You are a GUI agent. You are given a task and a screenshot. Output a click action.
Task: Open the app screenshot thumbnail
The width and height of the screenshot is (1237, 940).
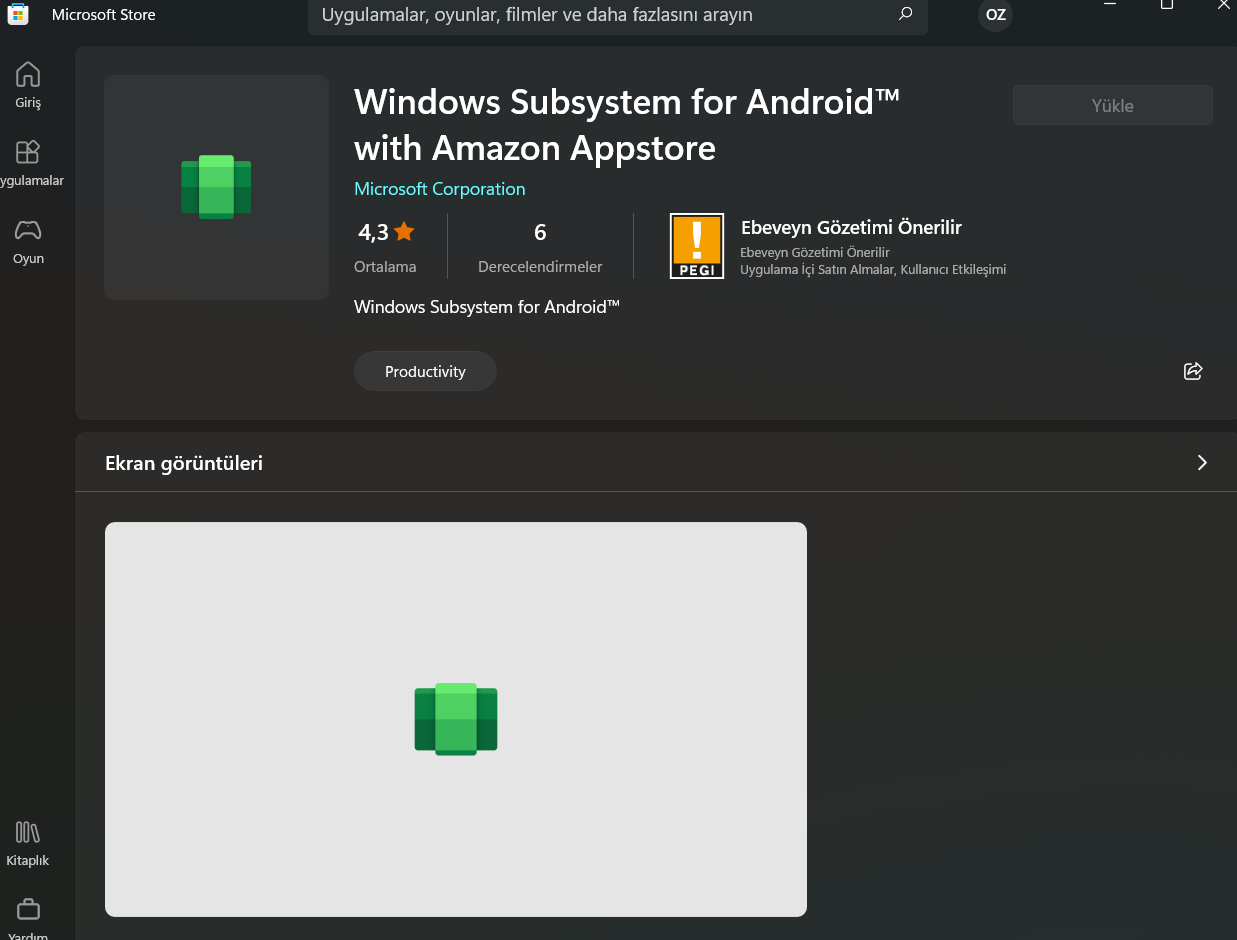point(456,719)
